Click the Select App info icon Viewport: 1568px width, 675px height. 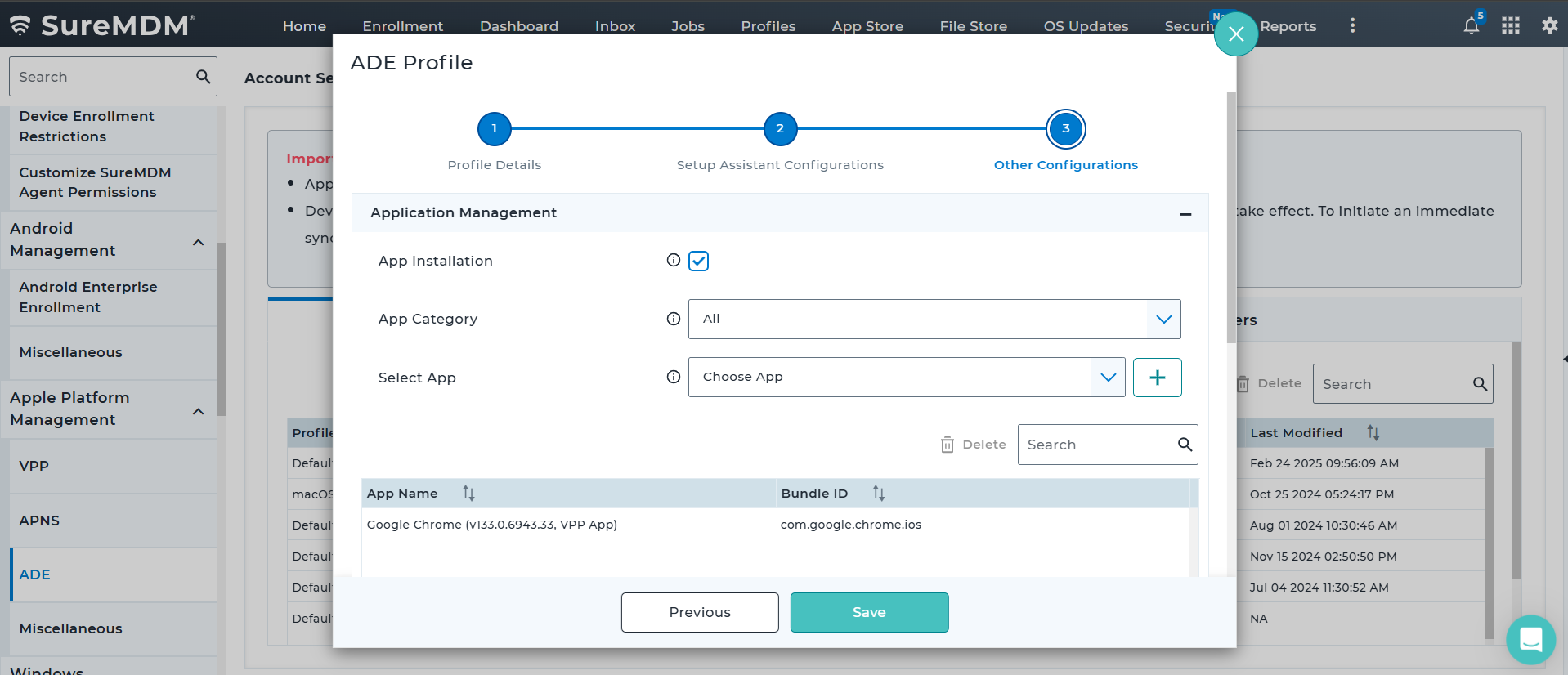(x=673, y=377)
